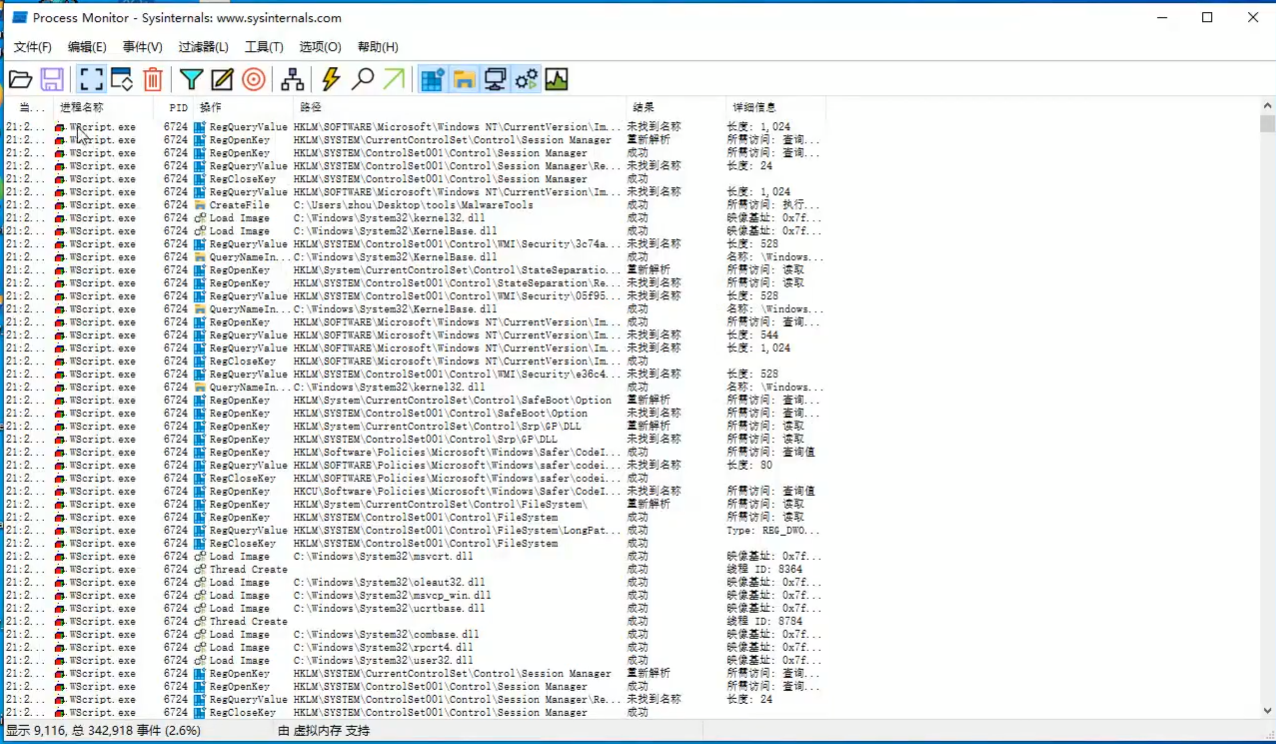Select Thread Create row with ID 8364
This screenshot has height=744, width=1276.
pyautogui.click(x=413, y=569)
